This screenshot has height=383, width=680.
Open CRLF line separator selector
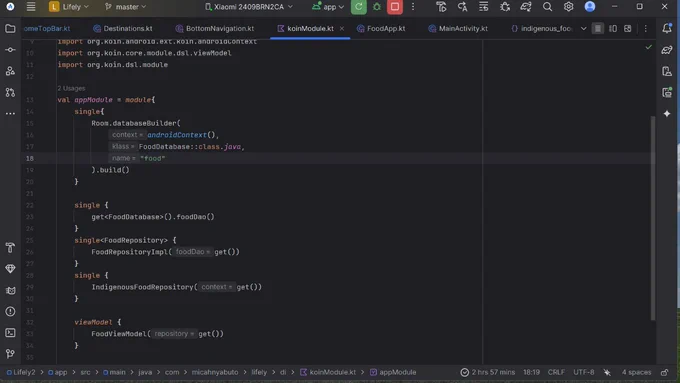(556, 372)
